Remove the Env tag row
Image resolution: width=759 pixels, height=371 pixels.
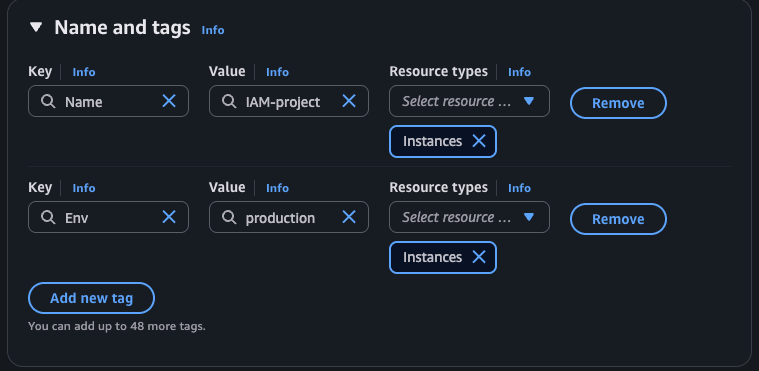click(x=618, y=219)
